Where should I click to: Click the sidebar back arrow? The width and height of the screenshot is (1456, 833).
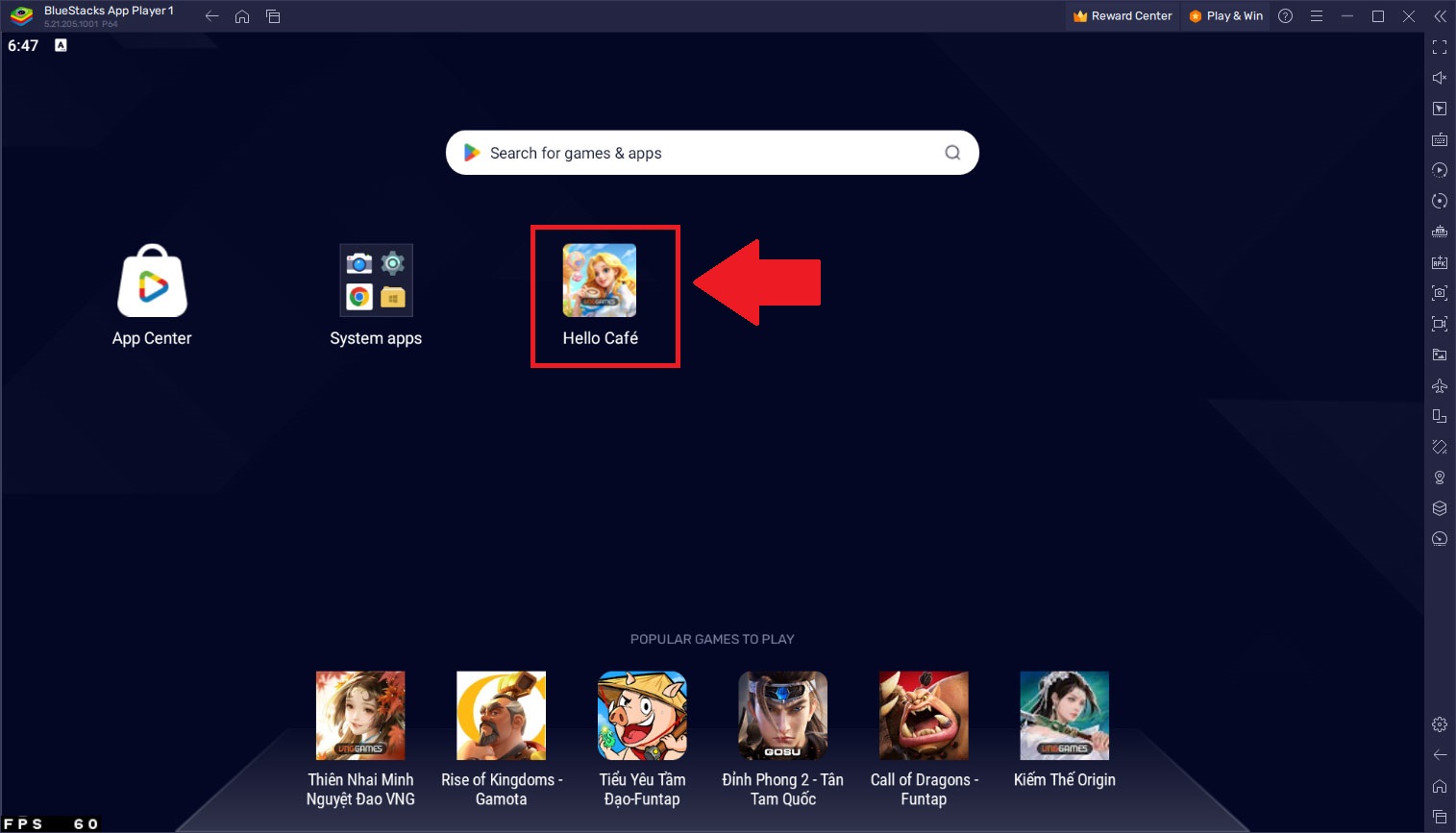(1440, 755)
